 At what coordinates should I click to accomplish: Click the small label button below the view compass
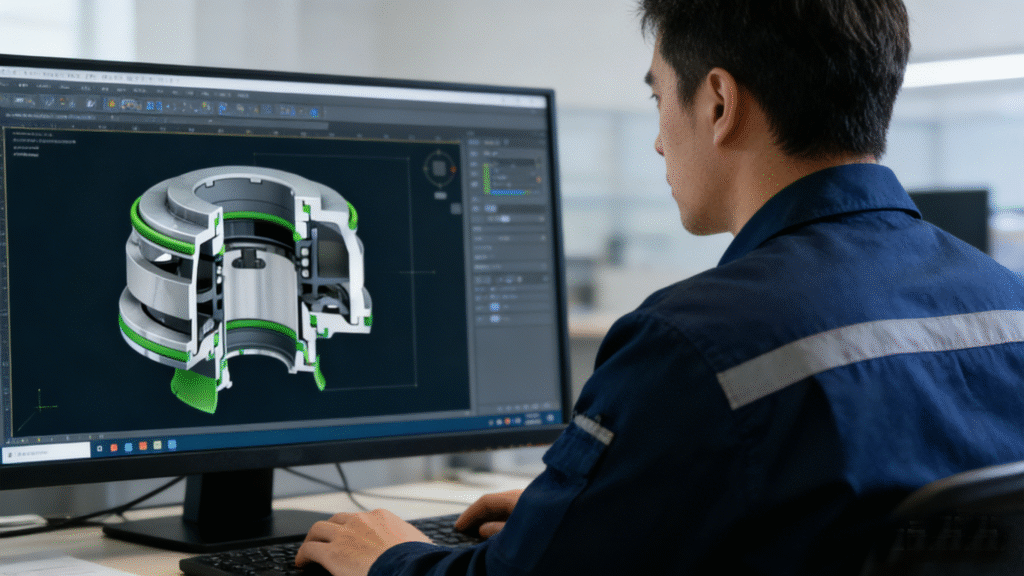click(x=439, y=194)
